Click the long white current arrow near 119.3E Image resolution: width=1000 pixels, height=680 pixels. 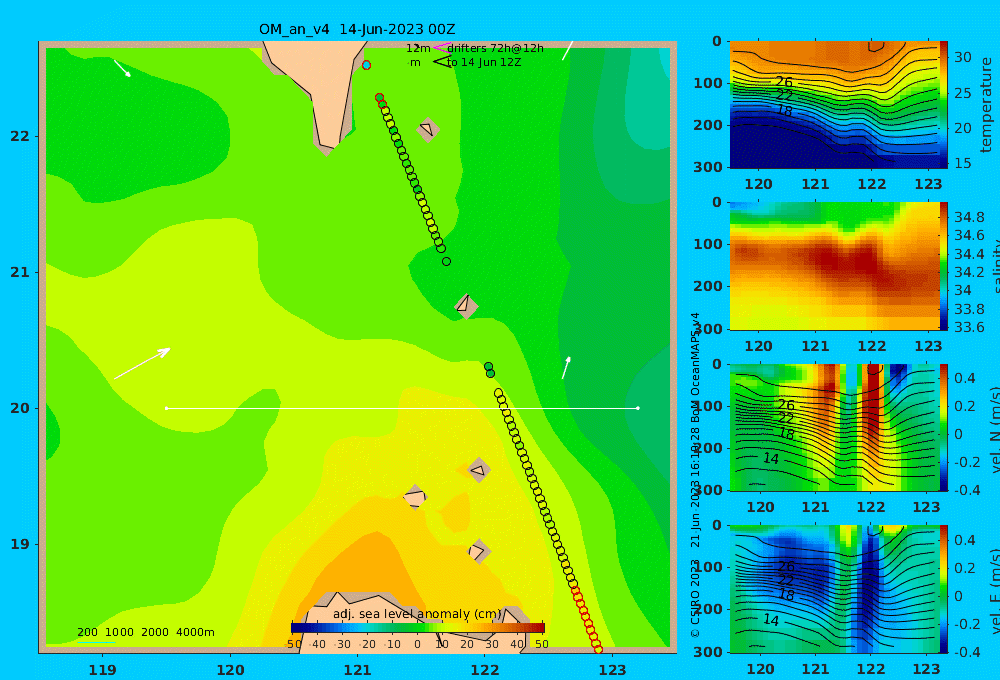(x=142, y=364)
